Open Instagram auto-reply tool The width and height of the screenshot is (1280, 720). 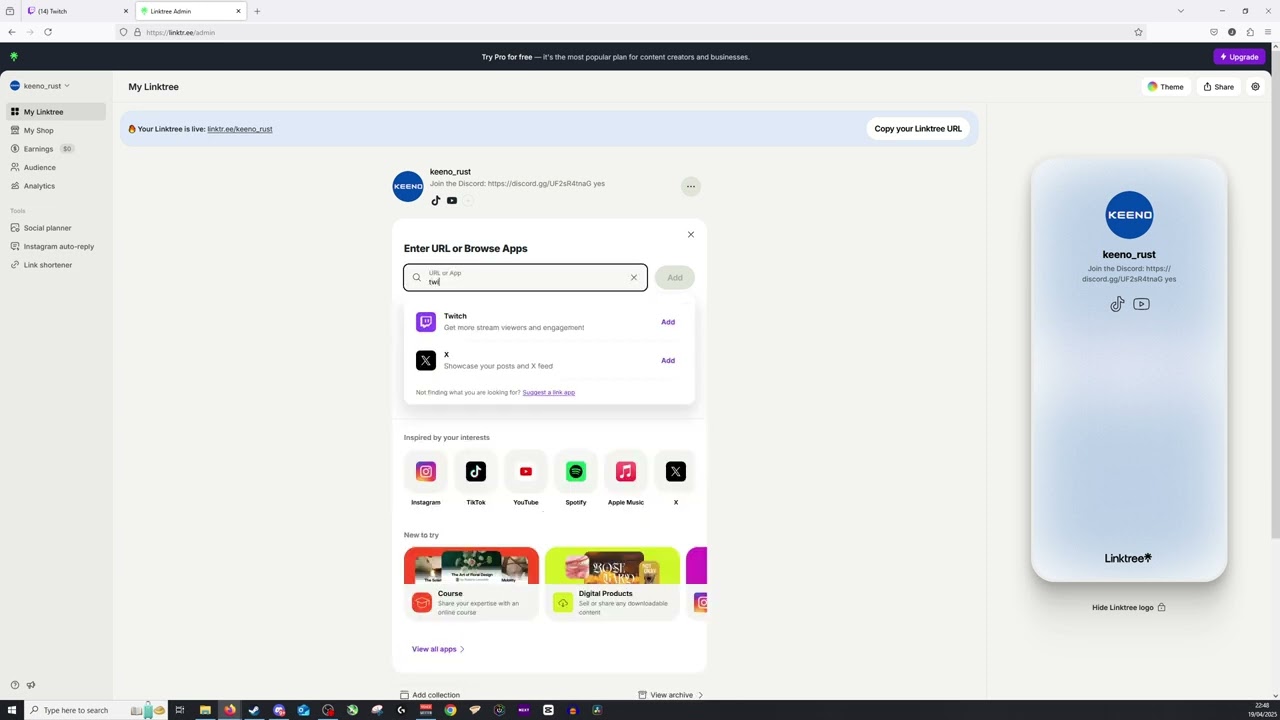pyautogui.click(x=58, y=246)
